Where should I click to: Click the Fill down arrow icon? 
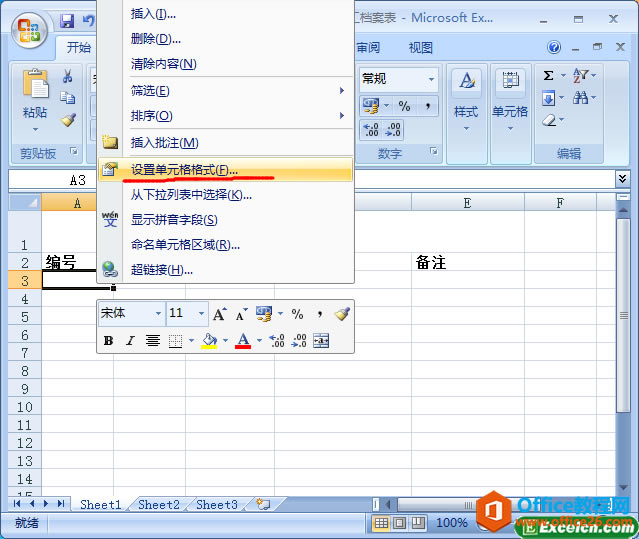[549, 98]
